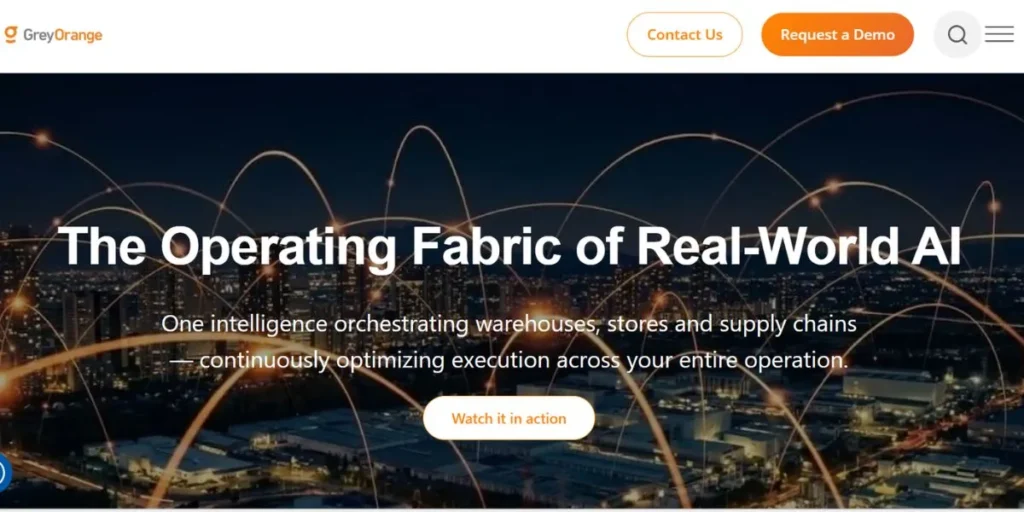Click the word 'Fabric' in the headline
This screenshot has width=1024, height=512.
point(486,245)
